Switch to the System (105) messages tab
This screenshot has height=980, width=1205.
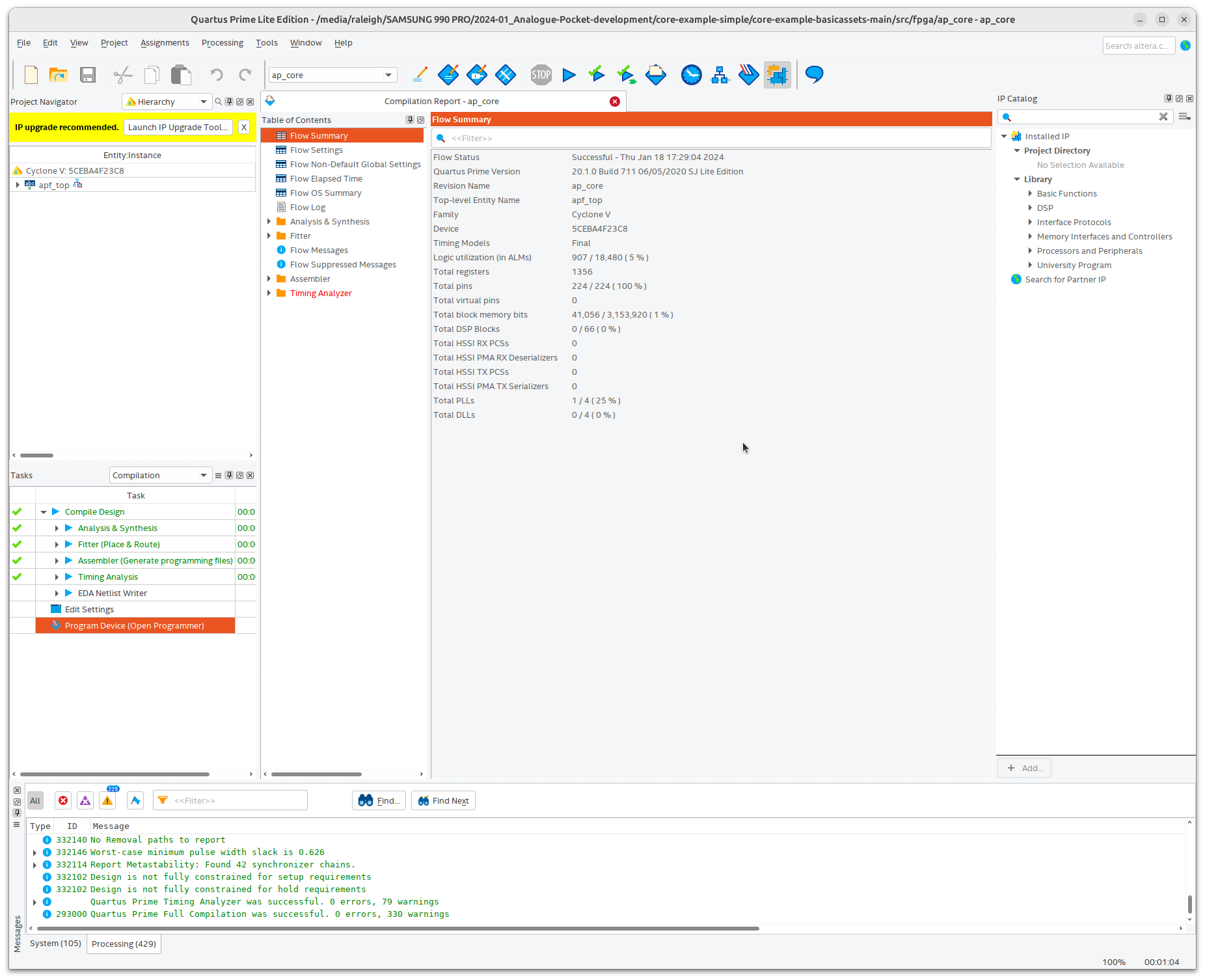click(x=55, y=943)
